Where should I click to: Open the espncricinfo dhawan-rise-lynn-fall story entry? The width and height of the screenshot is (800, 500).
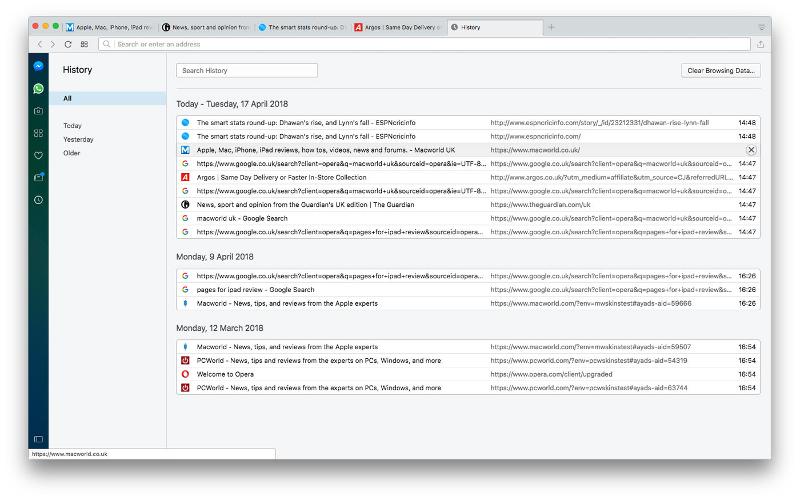tap(468, 122)
